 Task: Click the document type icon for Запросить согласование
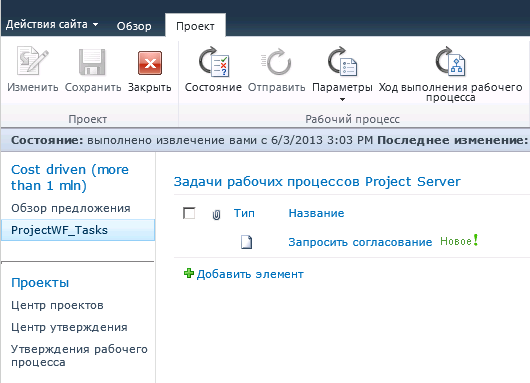click(246, 242)
